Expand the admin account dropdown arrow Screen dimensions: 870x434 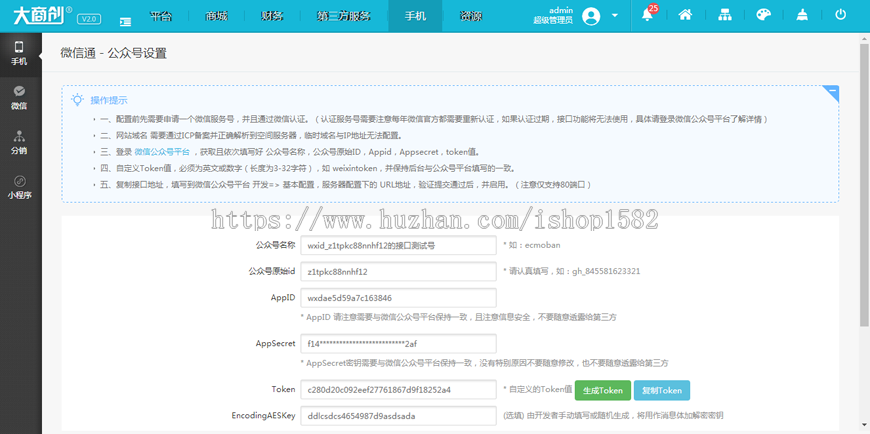pos(615,15)
